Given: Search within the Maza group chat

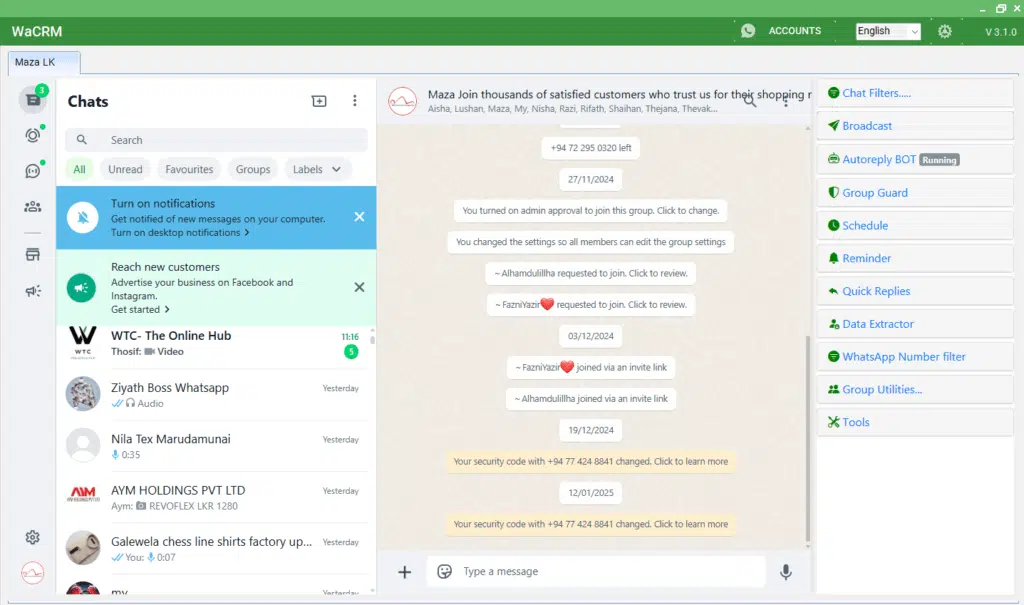Looking at the screenshot, I should coord(750,100).
